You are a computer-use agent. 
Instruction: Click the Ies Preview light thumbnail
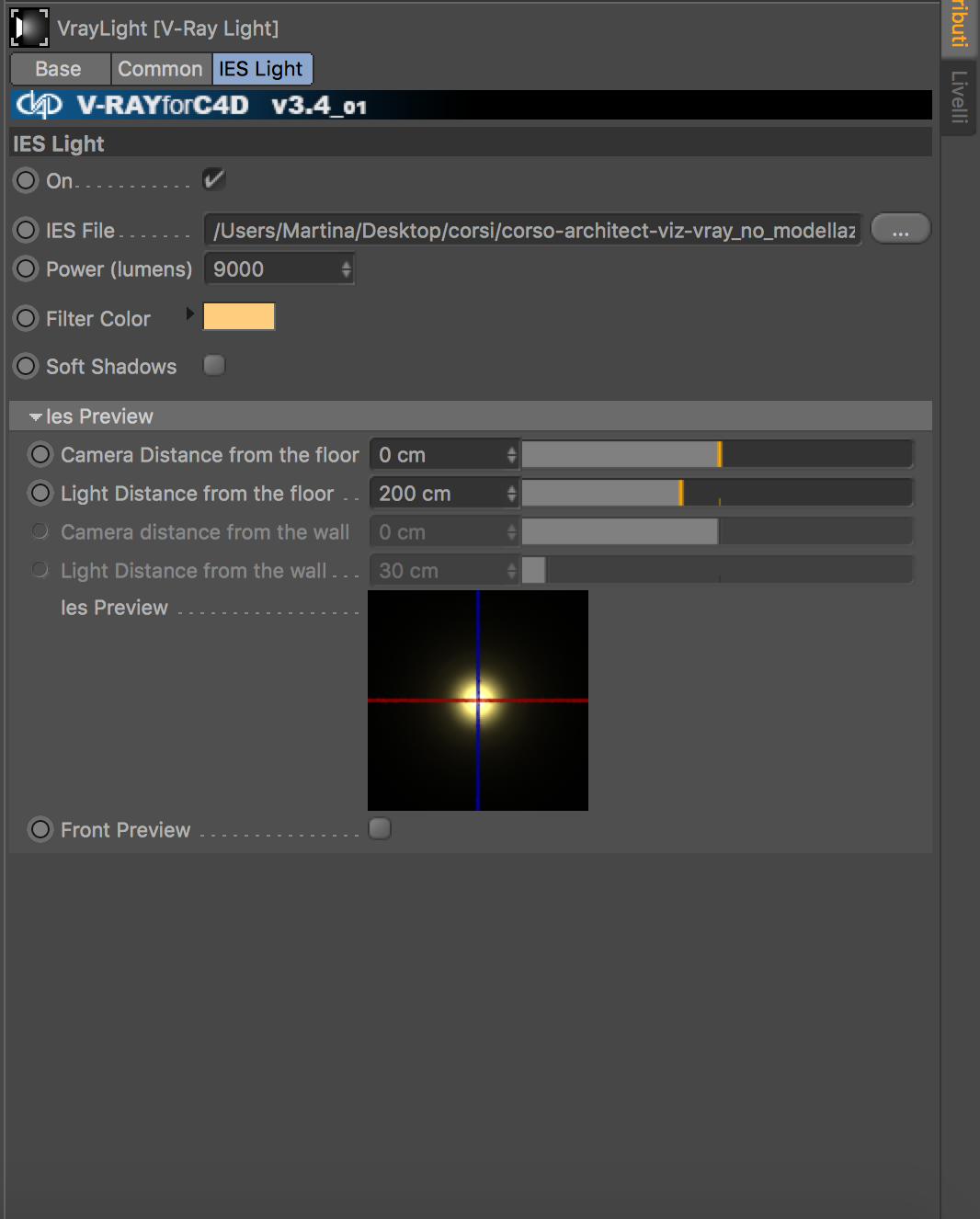(478, 701)
